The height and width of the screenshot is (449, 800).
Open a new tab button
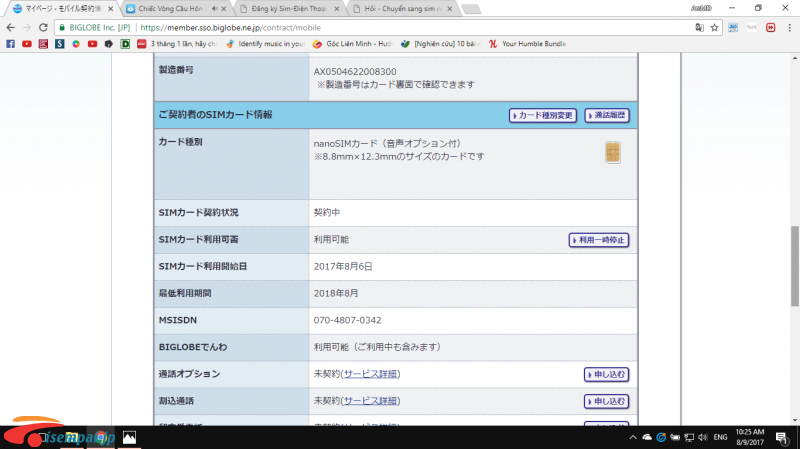[471, 9]
